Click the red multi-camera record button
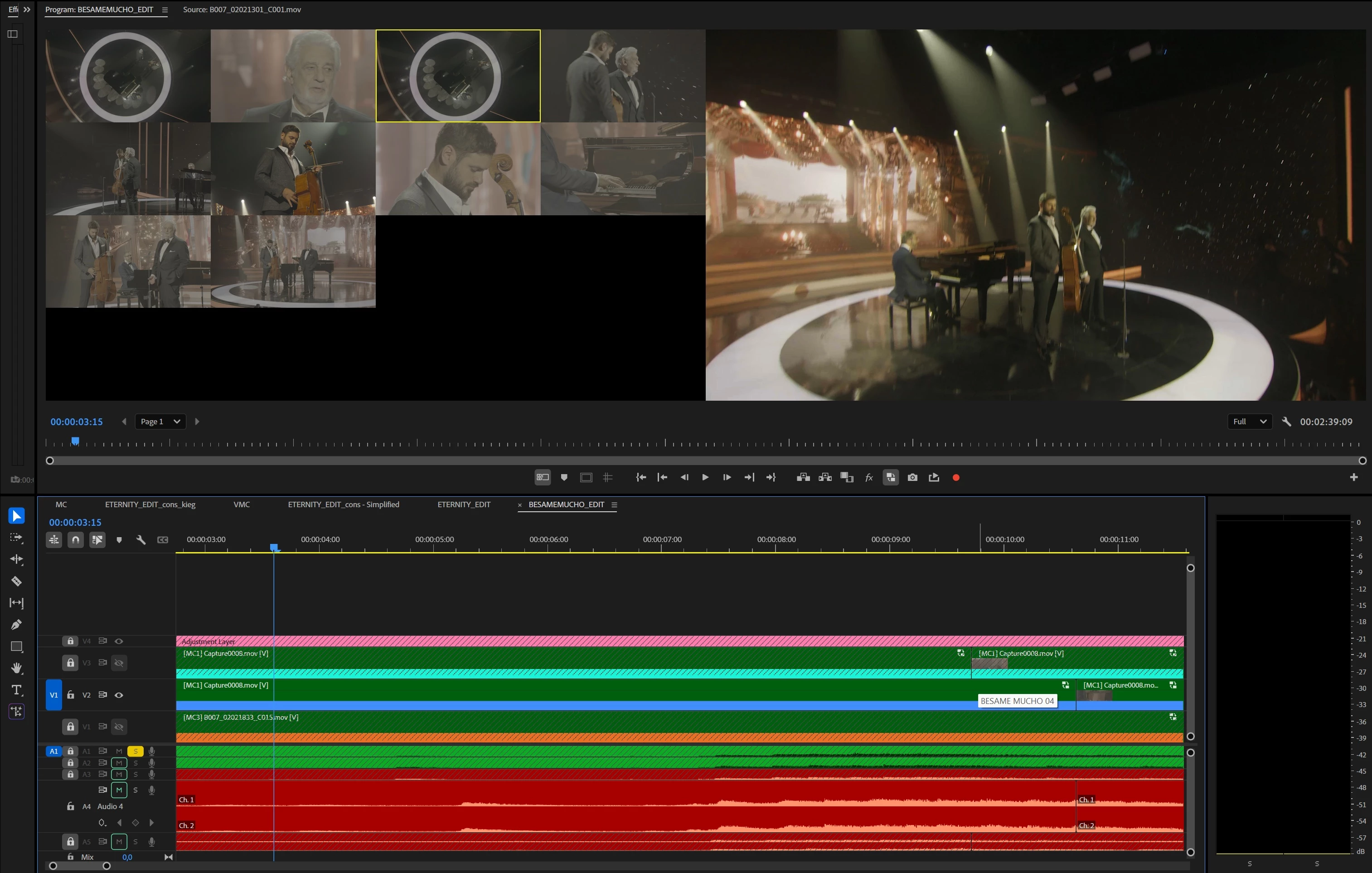 (956, 478)
